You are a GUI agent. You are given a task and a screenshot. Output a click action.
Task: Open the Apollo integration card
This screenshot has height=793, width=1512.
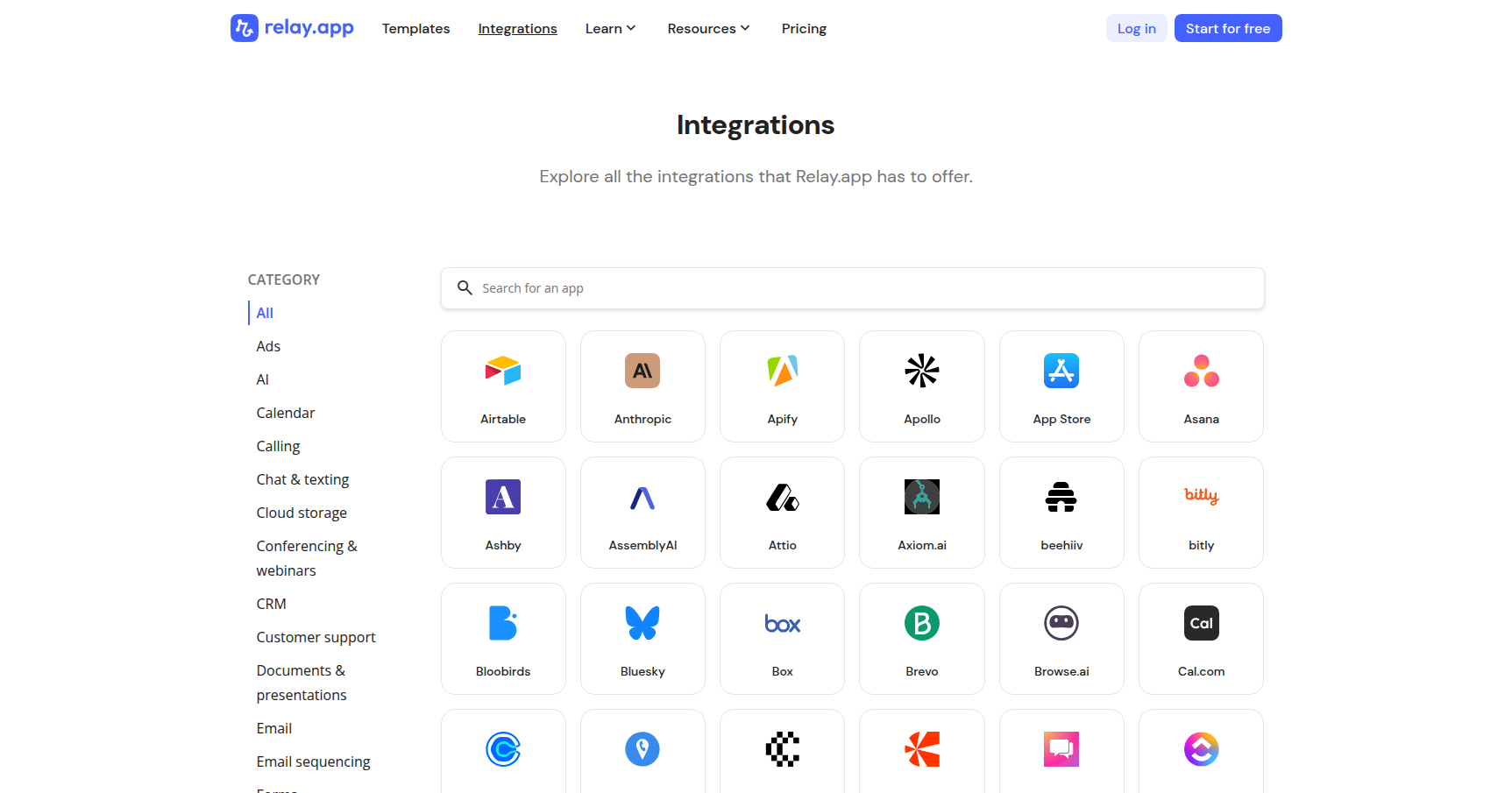[921, 386]
